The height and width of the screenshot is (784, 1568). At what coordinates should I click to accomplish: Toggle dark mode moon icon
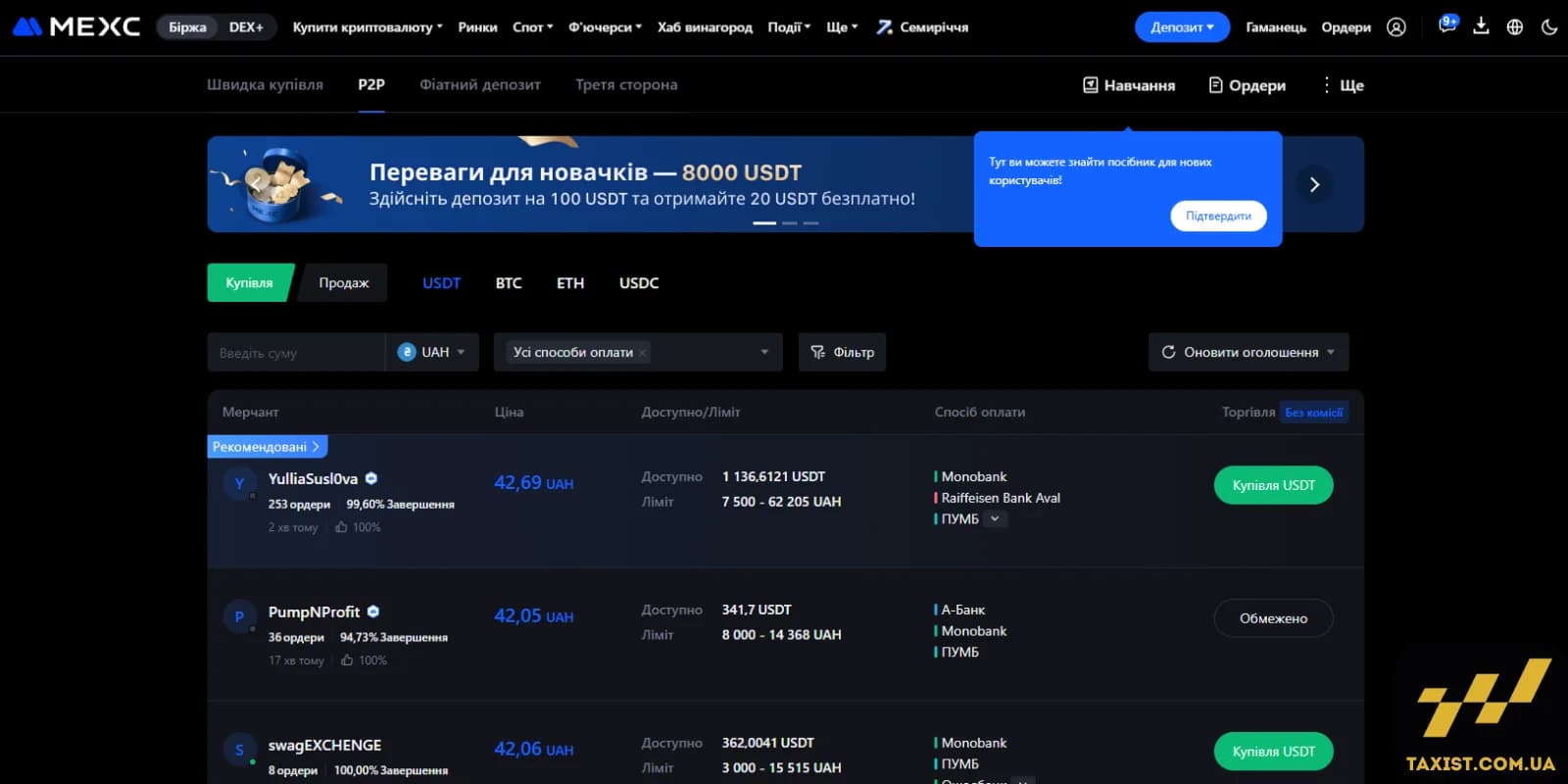coord(1549,27)
